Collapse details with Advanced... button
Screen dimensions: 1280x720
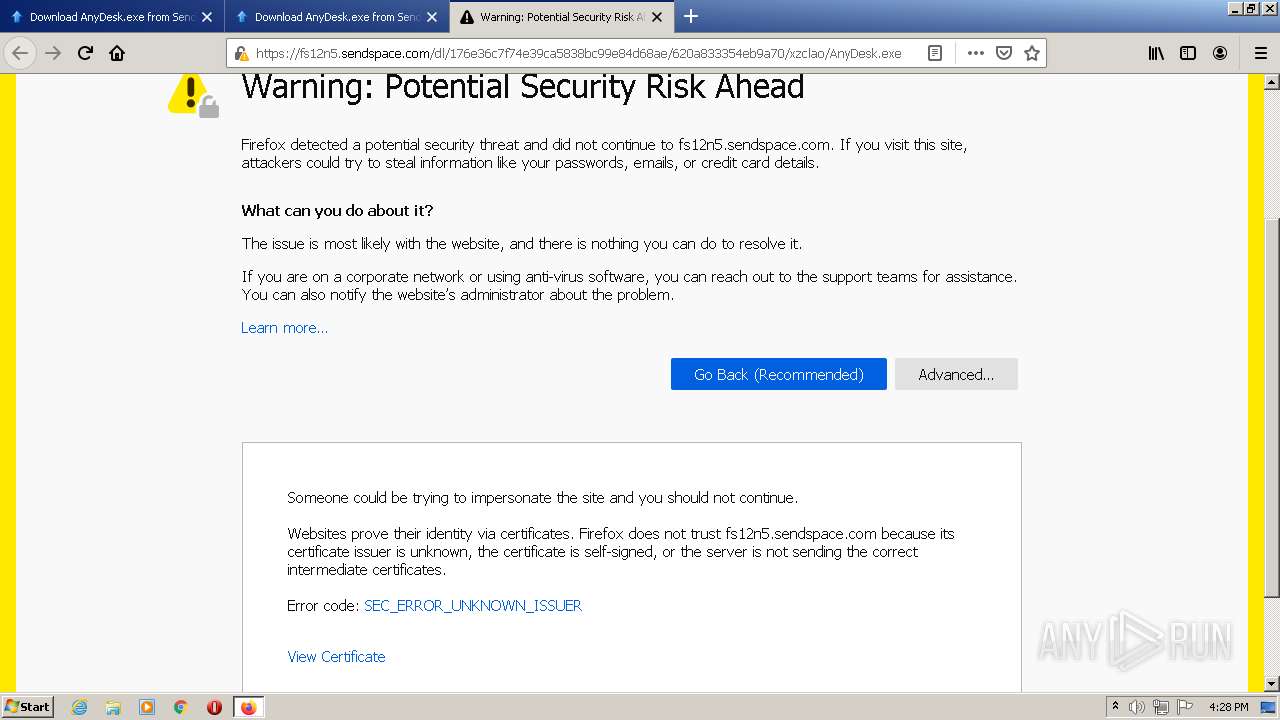pyautogui.click(x=956, y=374)
